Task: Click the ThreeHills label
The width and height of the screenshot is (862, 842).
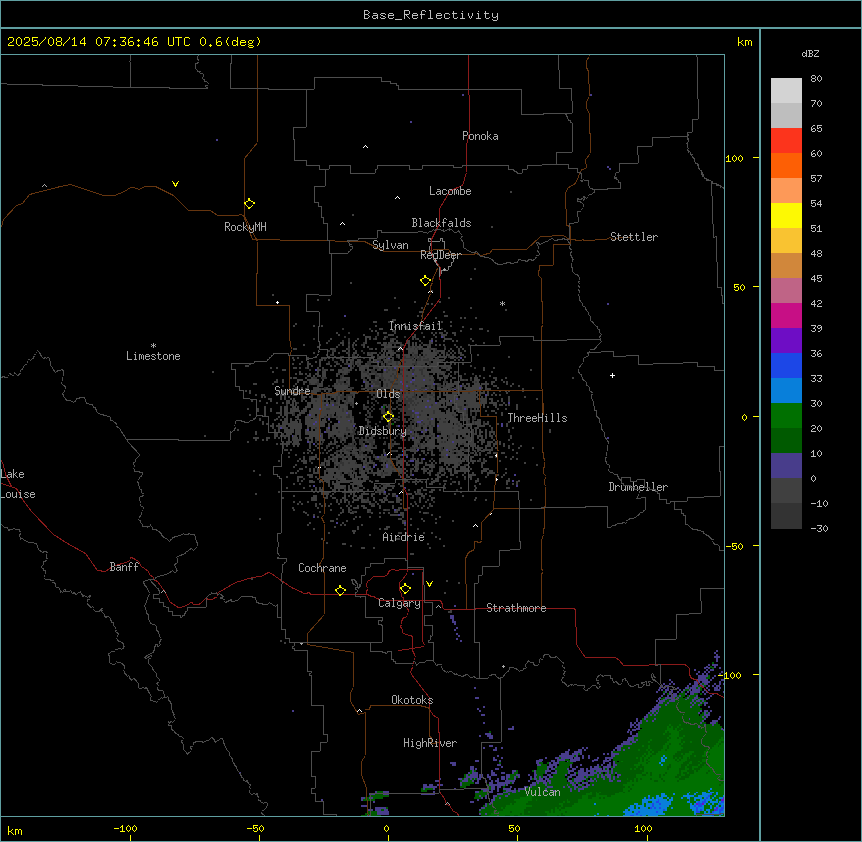Action: (537, 418)
